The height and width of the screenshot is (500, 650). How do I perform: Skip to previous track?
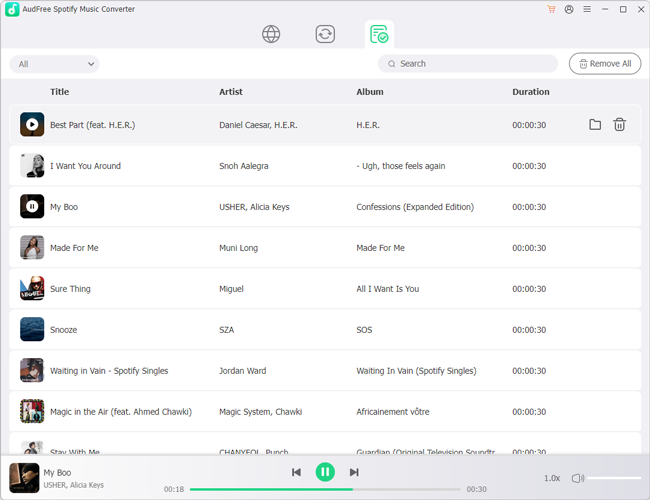coord(296,472)
